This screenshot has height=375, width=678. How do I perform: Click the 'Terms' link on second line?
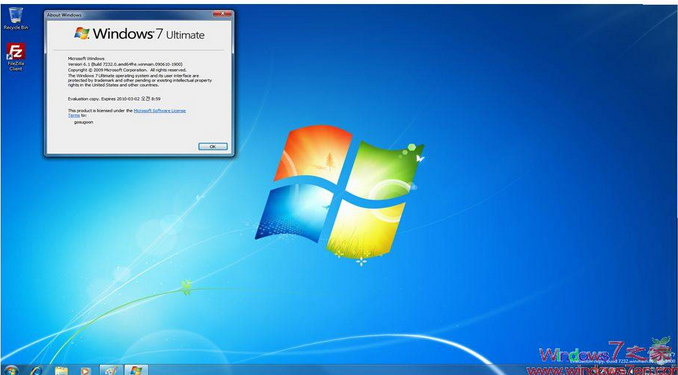pos(74,115)
